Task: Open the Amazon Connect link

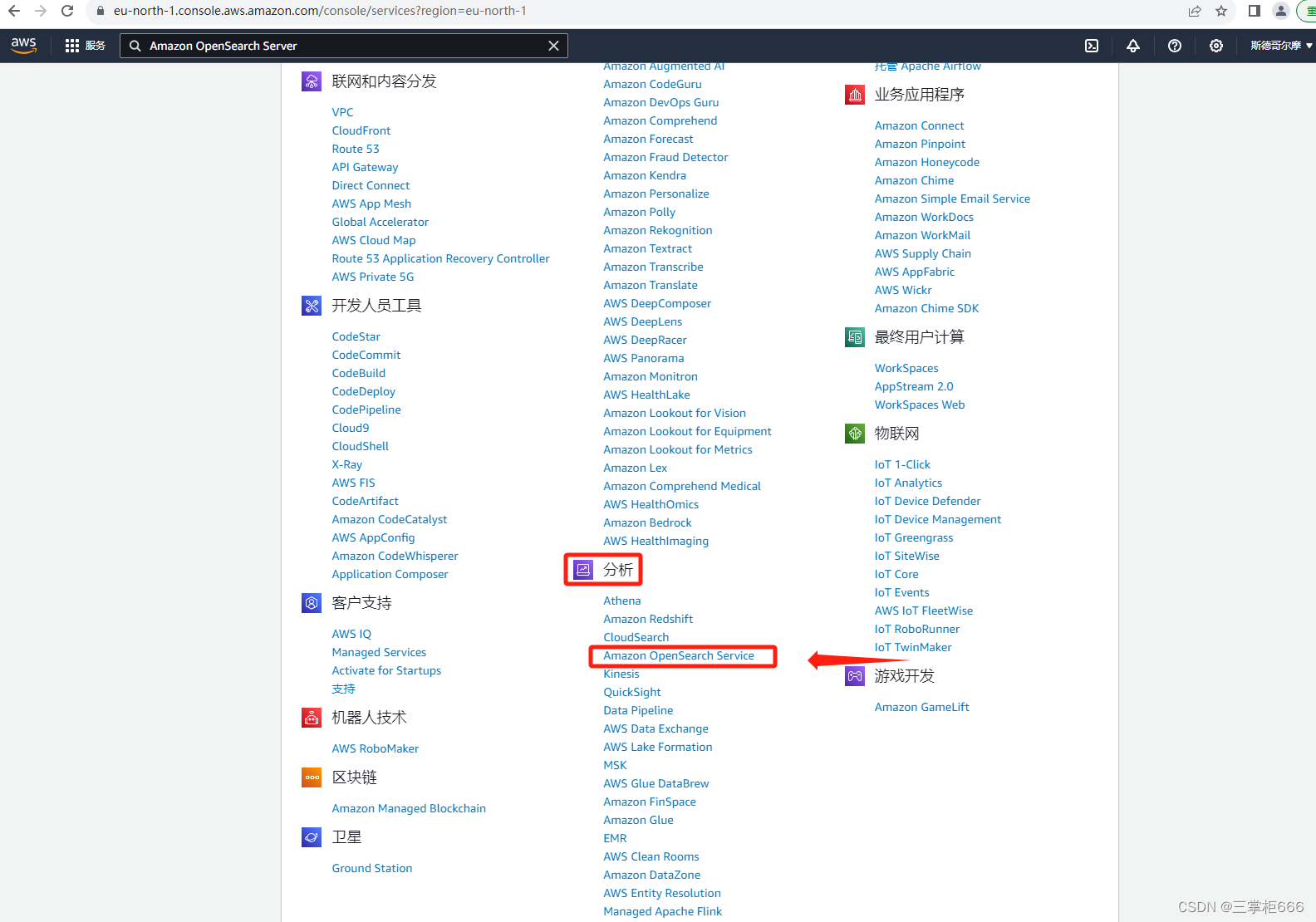Action: click(920, 126)
